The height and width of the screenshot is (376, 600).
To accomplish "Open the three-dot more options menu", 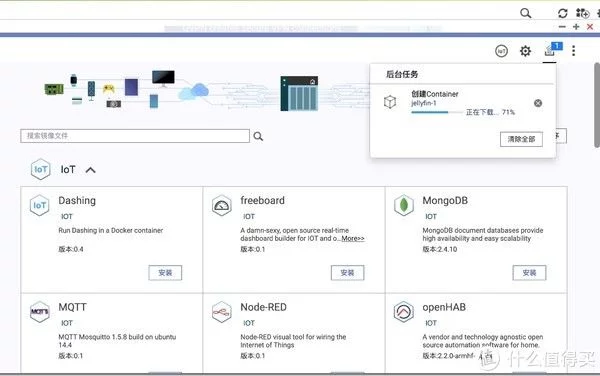I will [x=573, y=51].
